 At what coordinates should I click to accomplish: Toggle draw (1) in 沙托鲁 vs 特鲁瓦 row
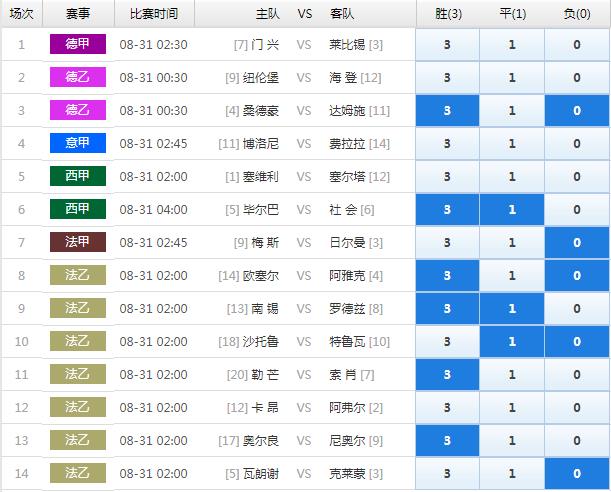[x=512, y=341]
